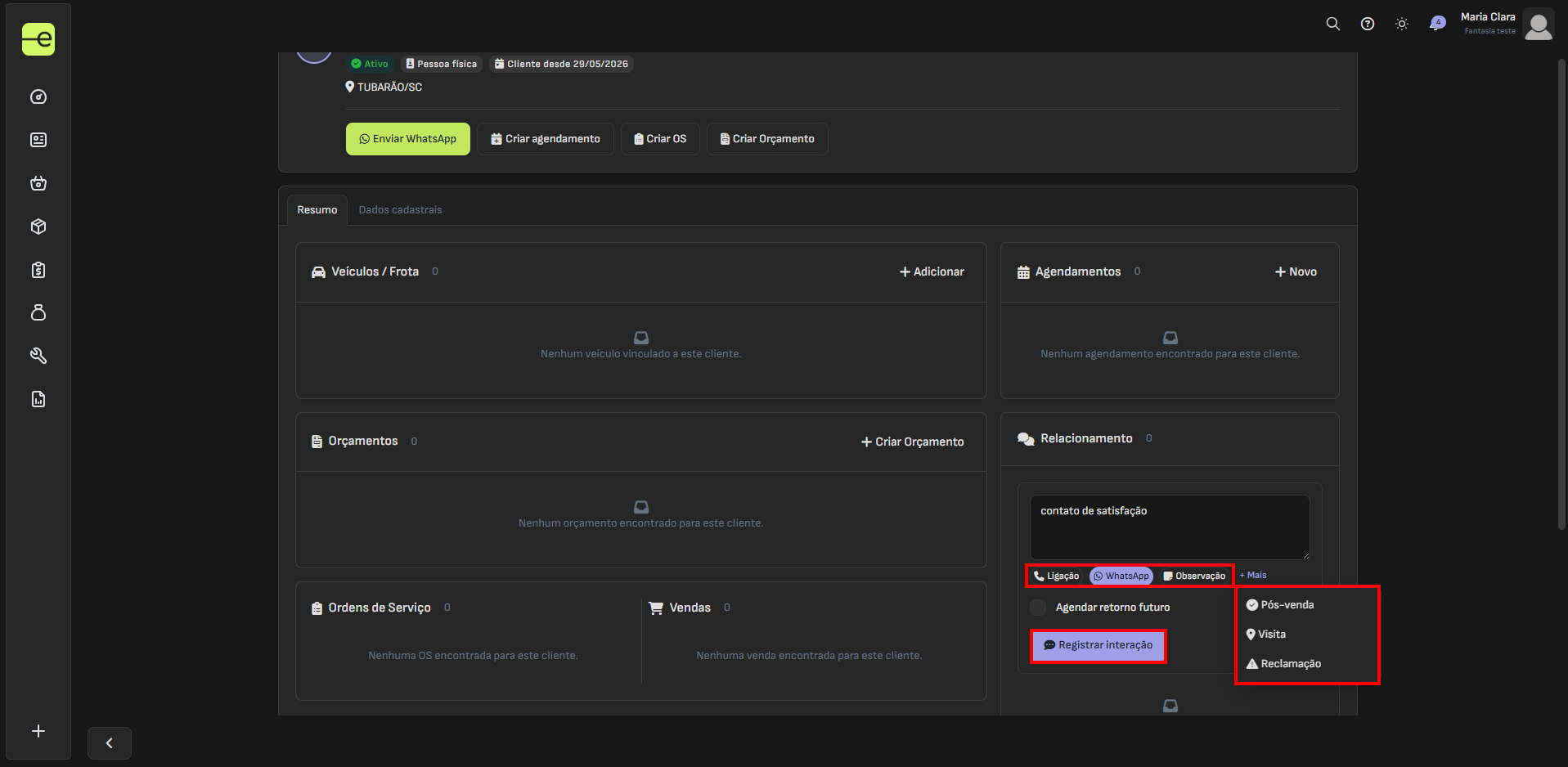
Task: Open the clients contact-card icon in sidebar
Action: pyautogui.click(x=38, y=140)
